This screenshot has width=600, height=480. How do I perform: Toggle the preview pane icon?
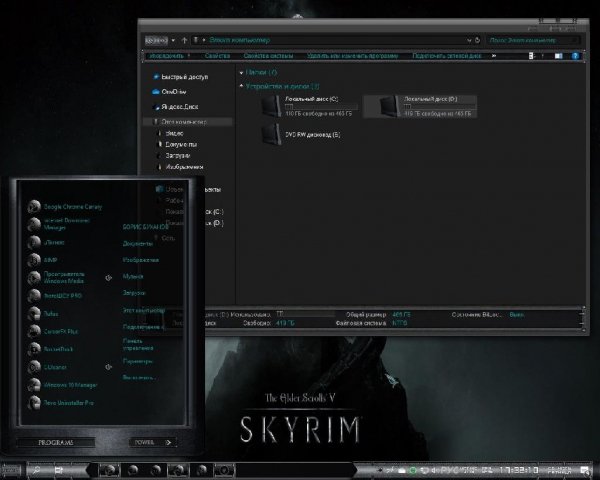click(559, 56)
